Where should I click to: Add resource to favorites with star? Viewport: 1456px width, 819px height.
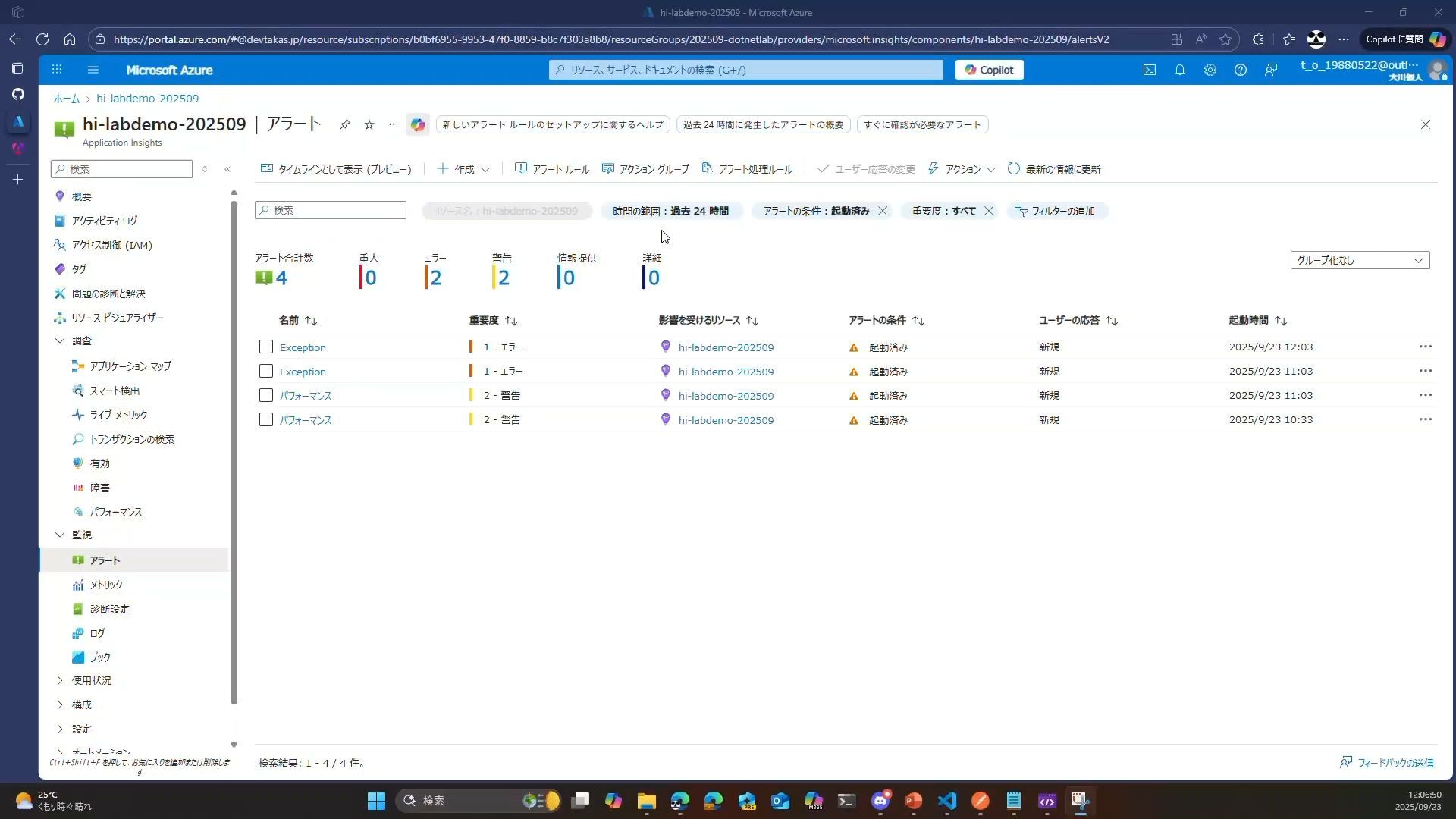click(x=369, y=124)
